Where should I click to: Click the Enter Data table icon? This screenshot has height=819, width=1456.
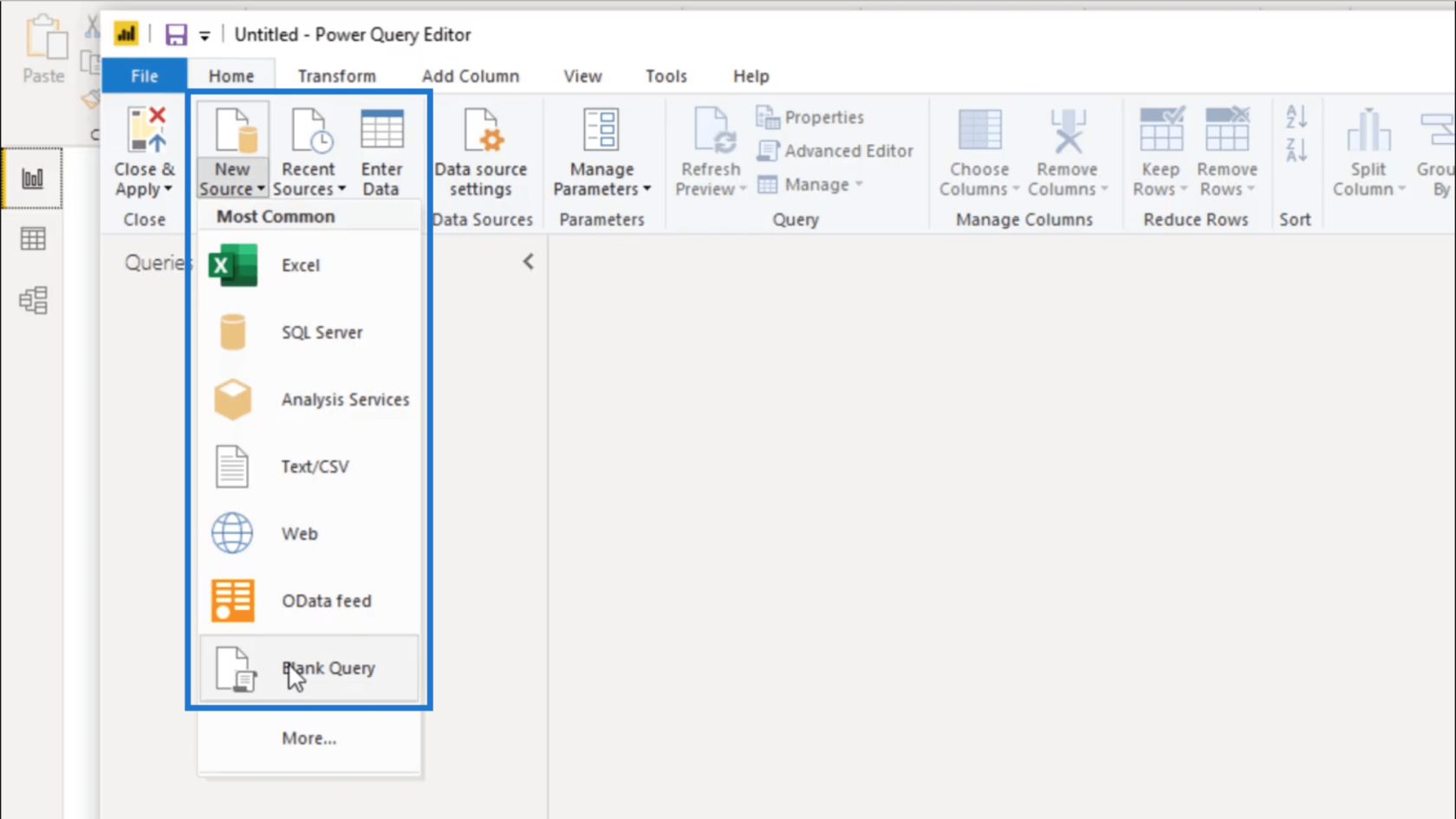click(x=381, y=130)
